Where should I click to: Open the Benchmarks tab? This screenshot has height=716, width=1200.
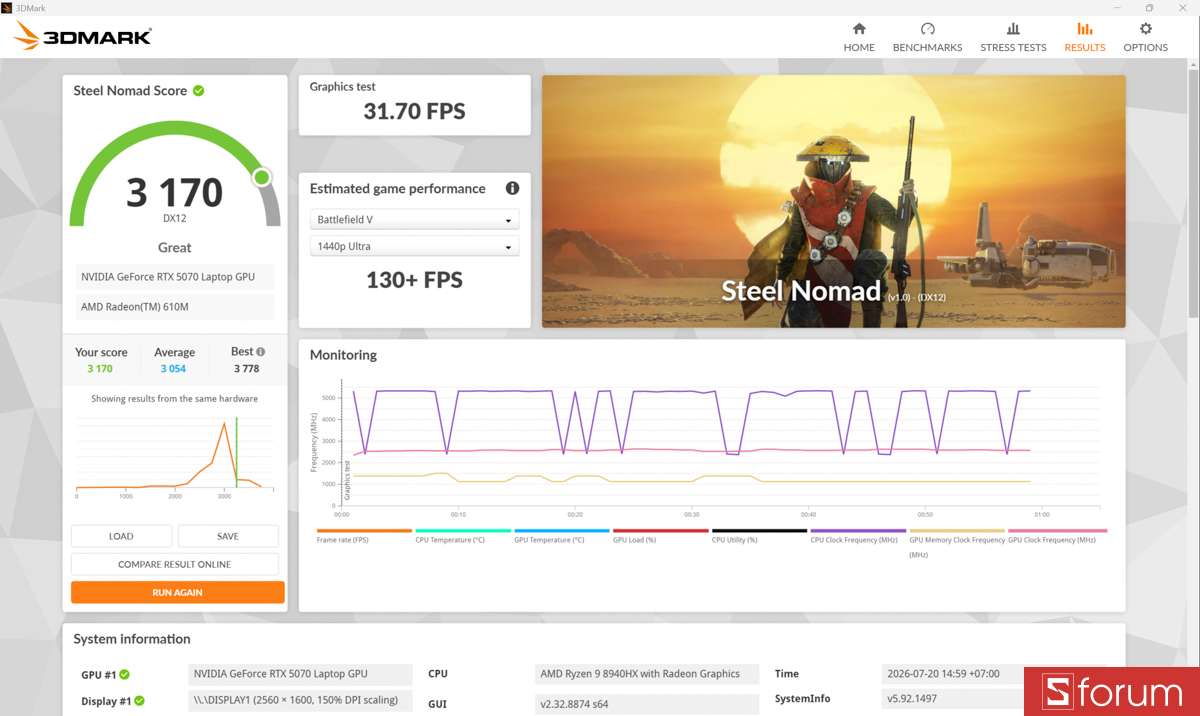coord(927,37)
